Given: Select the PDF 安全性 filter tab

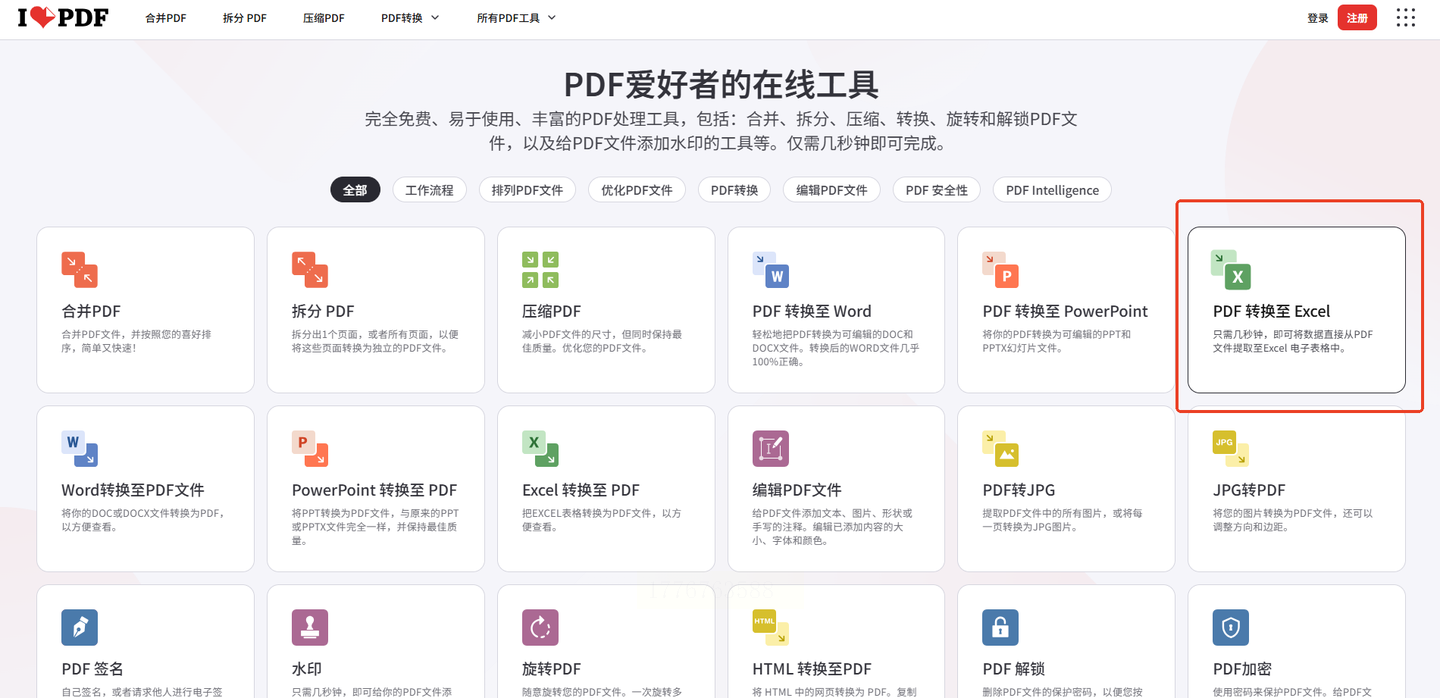Looking at the screenshot, I should (937, 190).
